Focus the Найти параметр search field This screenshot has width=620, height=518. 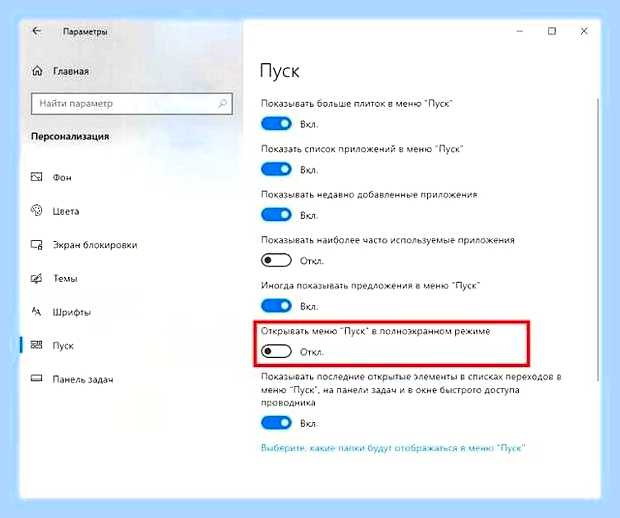[x=132, y=104]
